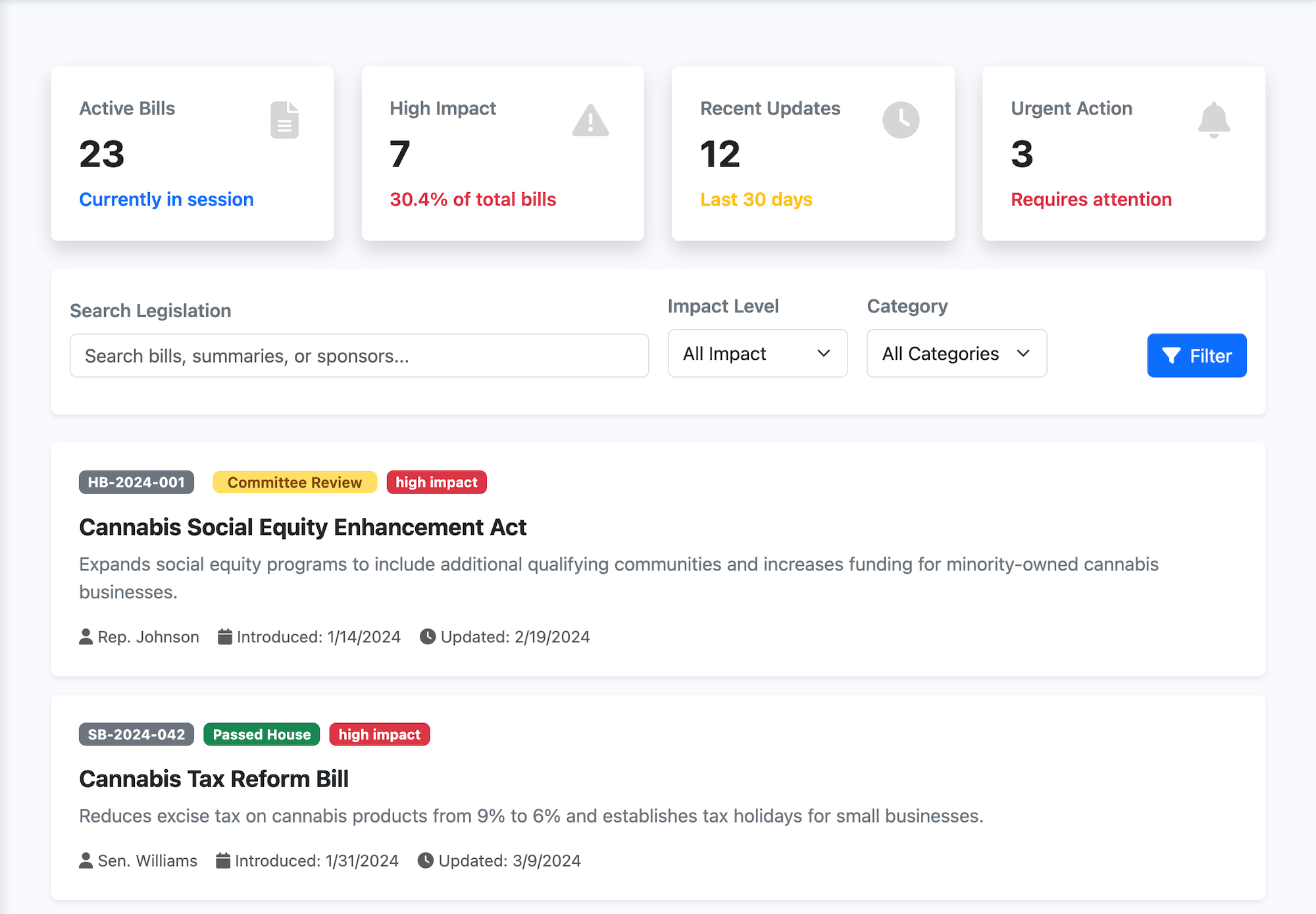Click calendar icon beside Introduced: 1/14/2024
Viewport: 1316px width, 914px height.
[225, 637]
